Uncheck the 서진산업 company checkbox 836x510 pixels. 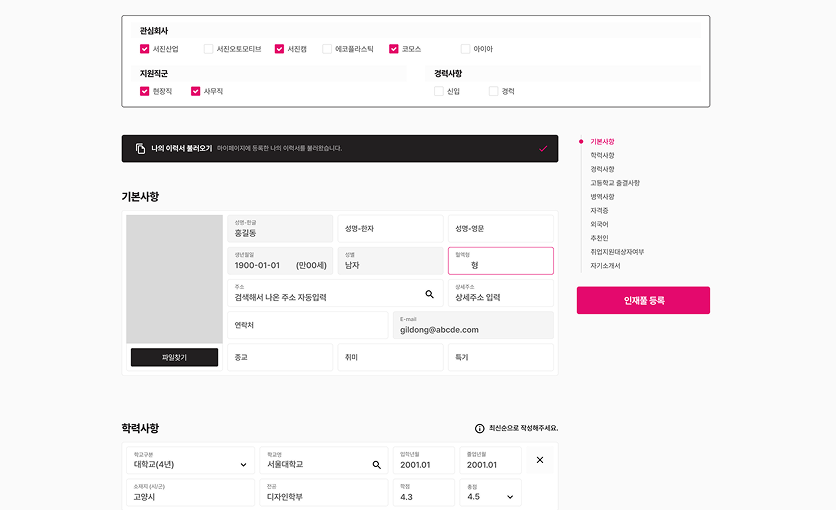[145, 48]
